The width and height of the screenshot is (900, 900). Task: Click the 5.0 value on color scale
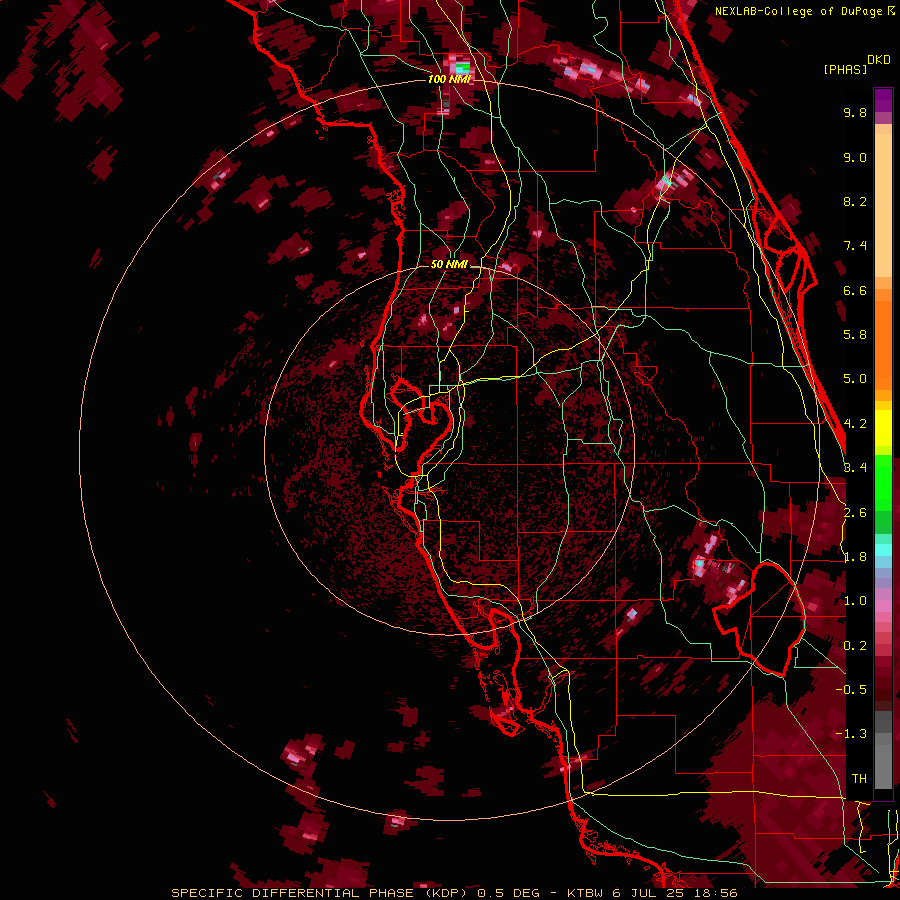855,379
